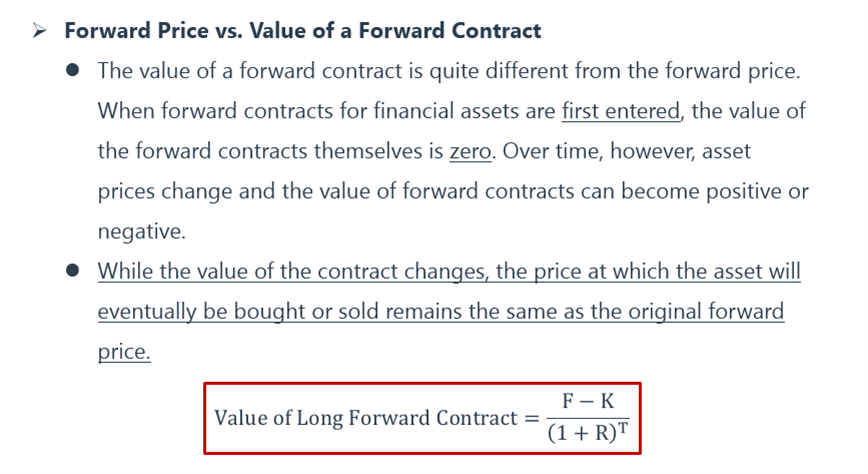Click the underlined word 'zero'
Image resolution: width=868 pixels, height=474 pixels.
coord(470,151)
